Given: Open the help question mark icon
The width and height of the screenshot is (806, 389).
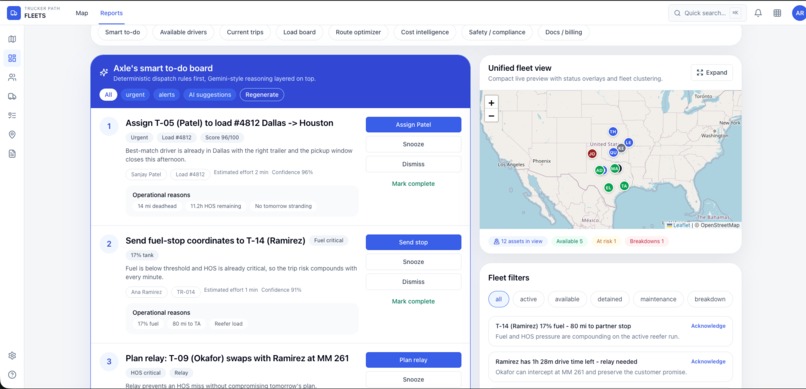Looking at the screenshot, I should click(x=12, y=375).
